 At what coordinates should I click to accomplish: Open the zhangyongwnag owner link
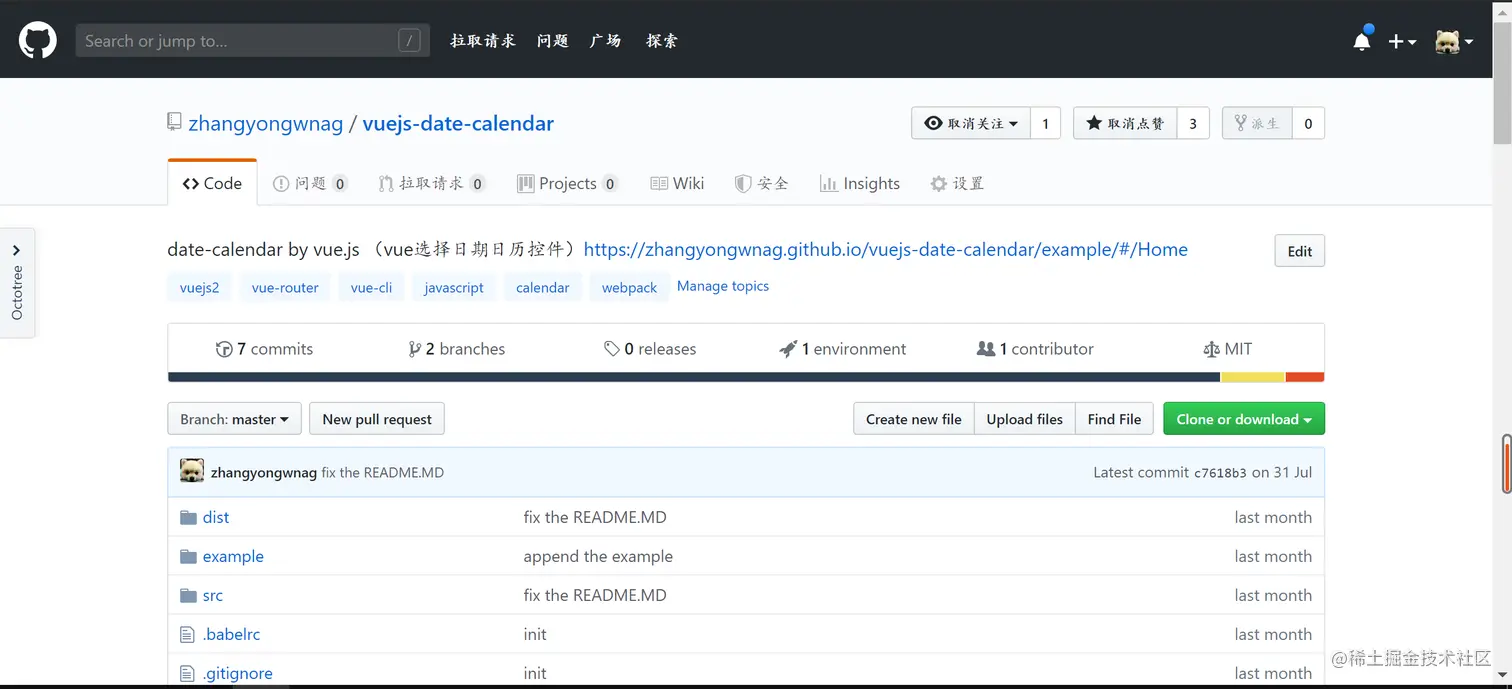[x=266, y=123]
